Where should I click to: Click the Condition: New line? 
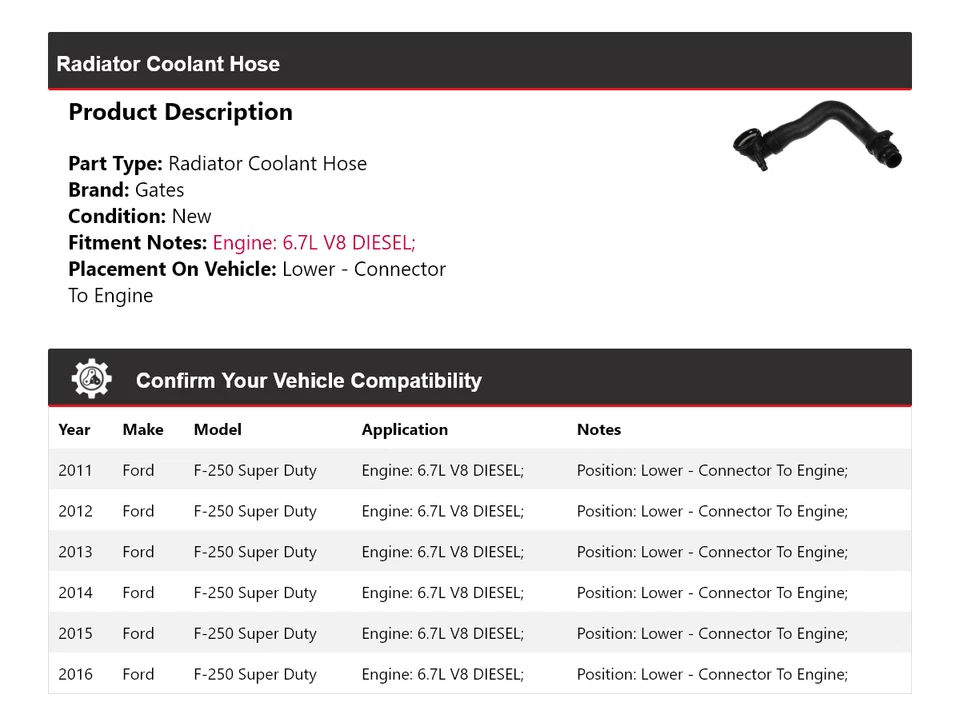140,216
